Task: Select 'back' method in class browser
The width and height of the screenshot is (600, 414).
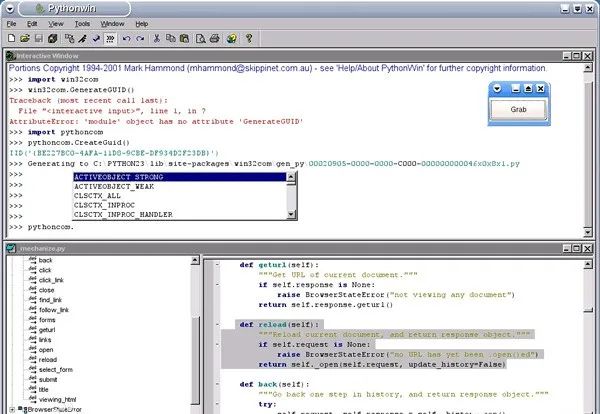Action: [46, 260]
